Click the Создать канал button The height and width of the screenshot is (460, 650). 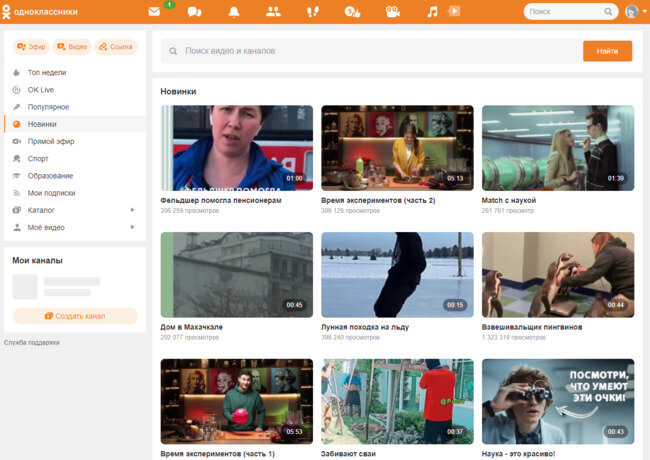click(x=75, y=316)
